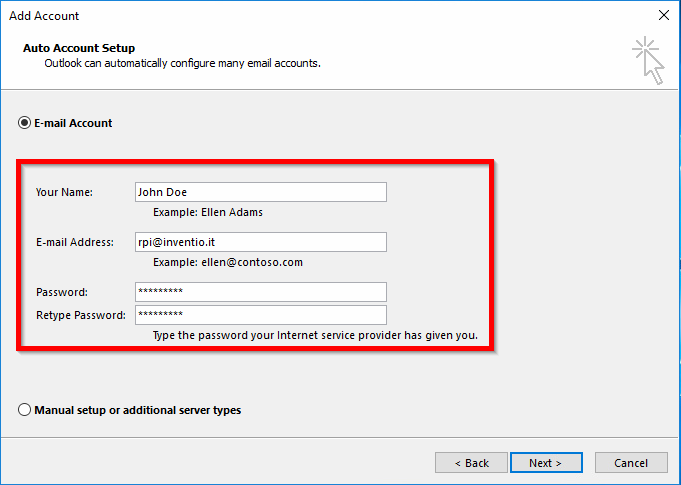Choose Manual setup or additional server types
Screen dimensions: 681x485
point(25,410)
